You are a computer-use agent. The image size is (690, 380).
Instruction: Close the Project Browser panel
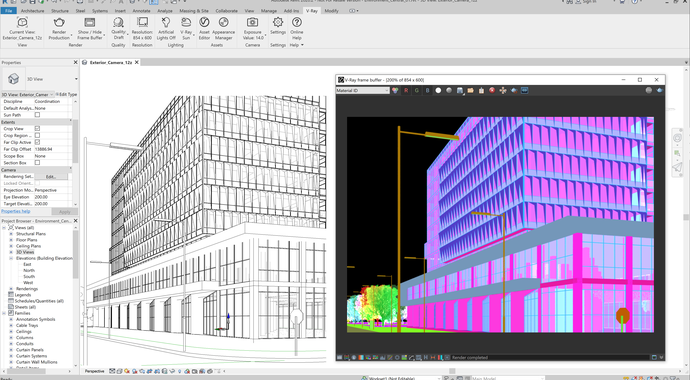tap(75, 221)
